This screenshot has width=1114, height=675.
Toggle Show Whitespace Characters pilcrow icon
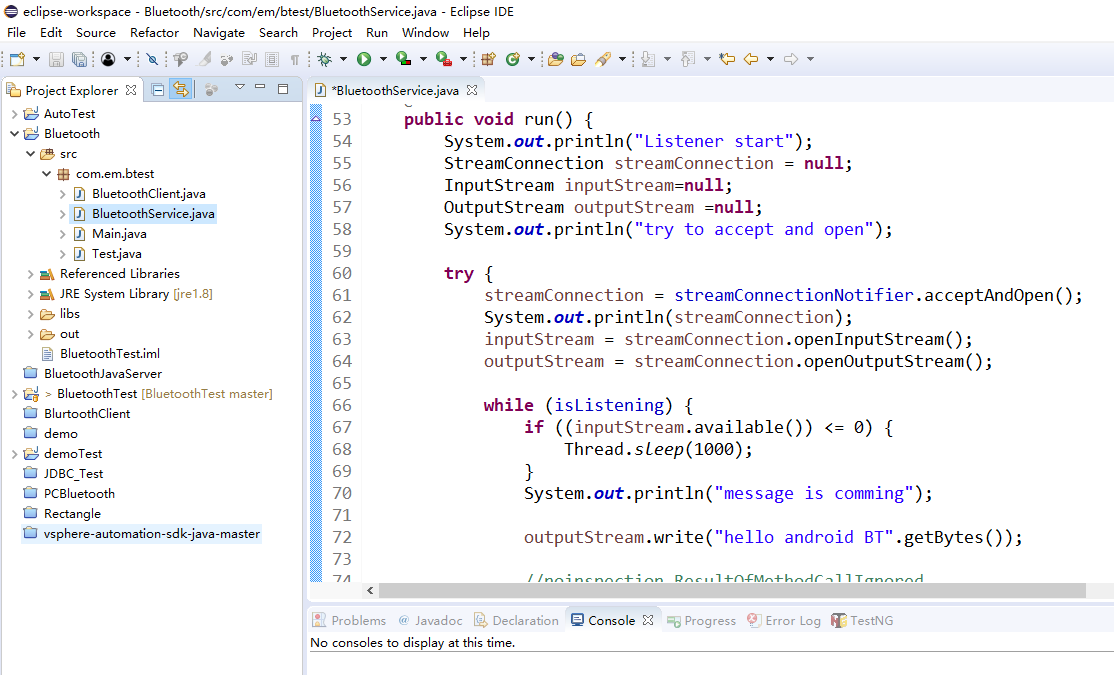295,60
